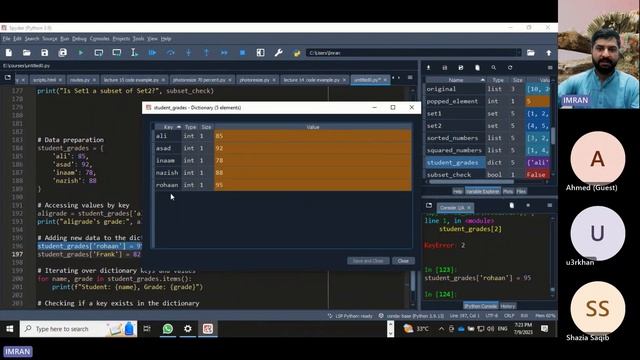
Task: Click the editor Browse tabs icon
Action: tap(8, 78)
